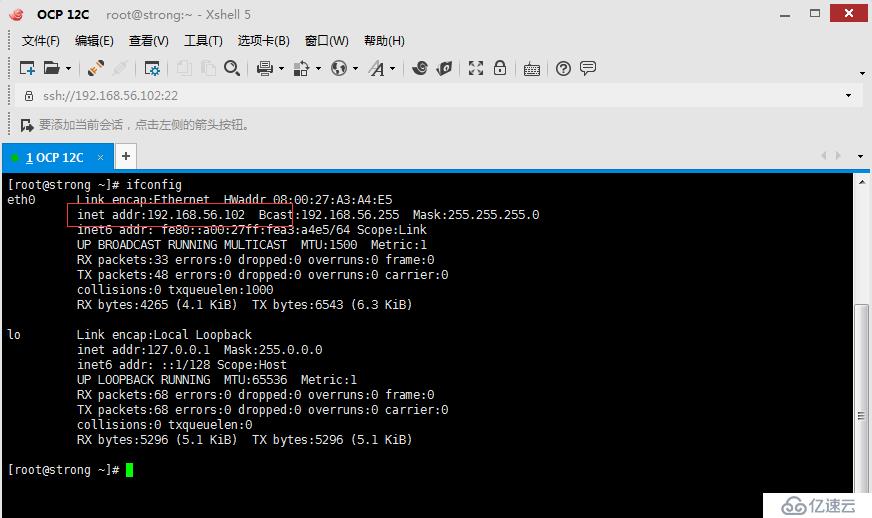This screenshot has height=518, width=872.
Task: Click the 'Mask:255.255.255.0' text
Action: pyautogui.click(x=475, y=215)
